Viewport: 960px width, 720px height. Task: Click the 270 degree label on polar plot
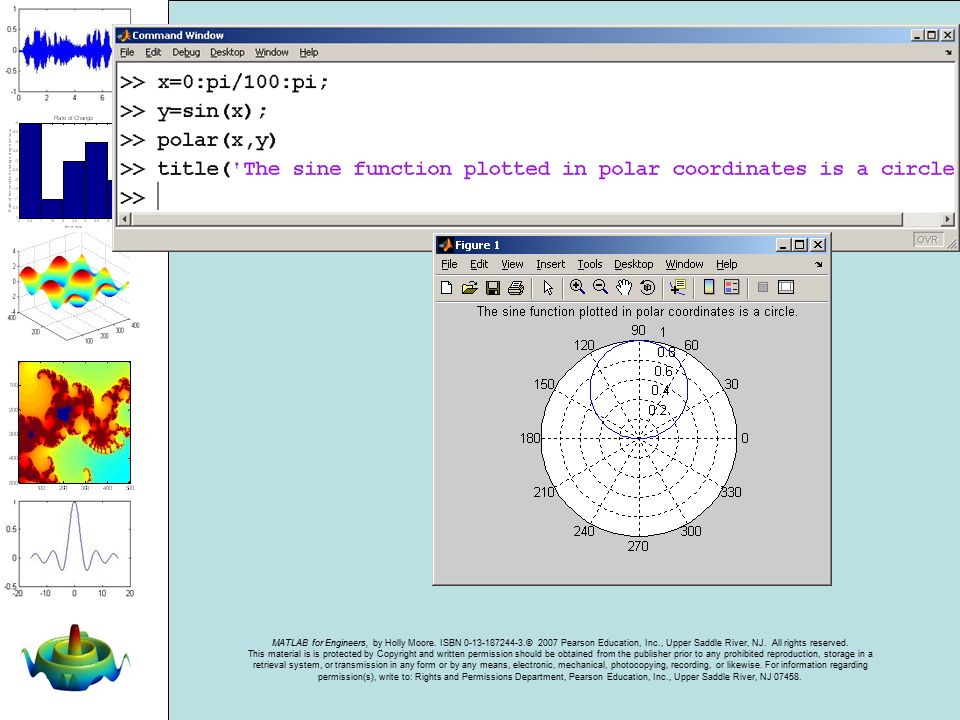pyautogui.click(x=637, y=546)
